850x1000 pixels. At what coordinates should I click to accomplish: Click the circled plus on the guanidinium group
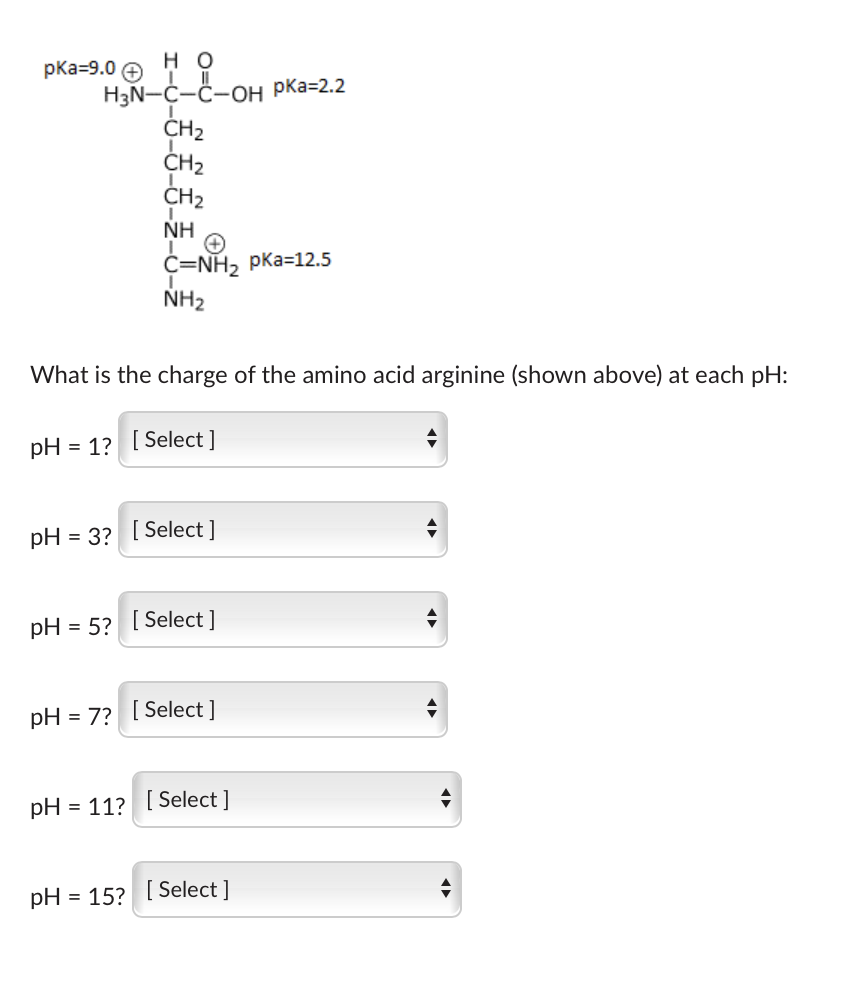click(x=216, y=242)
